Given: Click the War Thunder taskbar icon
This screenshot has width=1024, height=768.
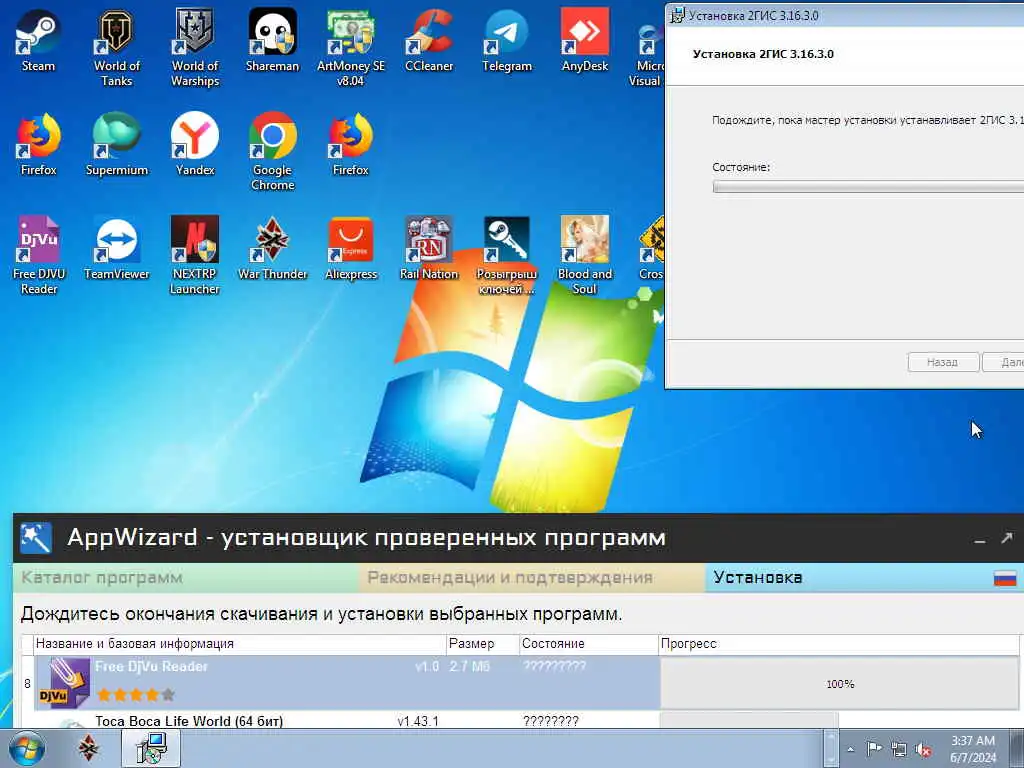Looking at the screenshot, I should (88, 748).
